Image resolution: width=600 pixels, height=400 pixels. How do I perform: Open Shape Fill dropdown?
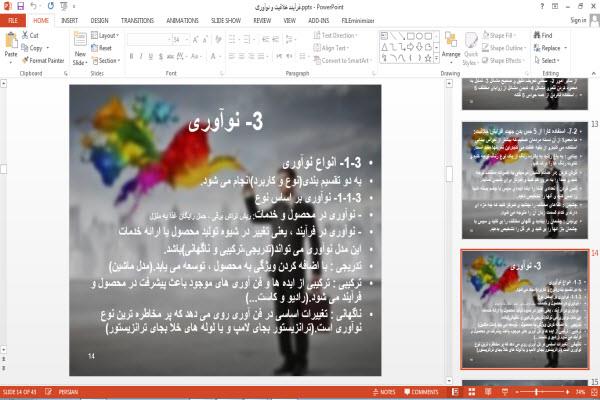point(499,35)
